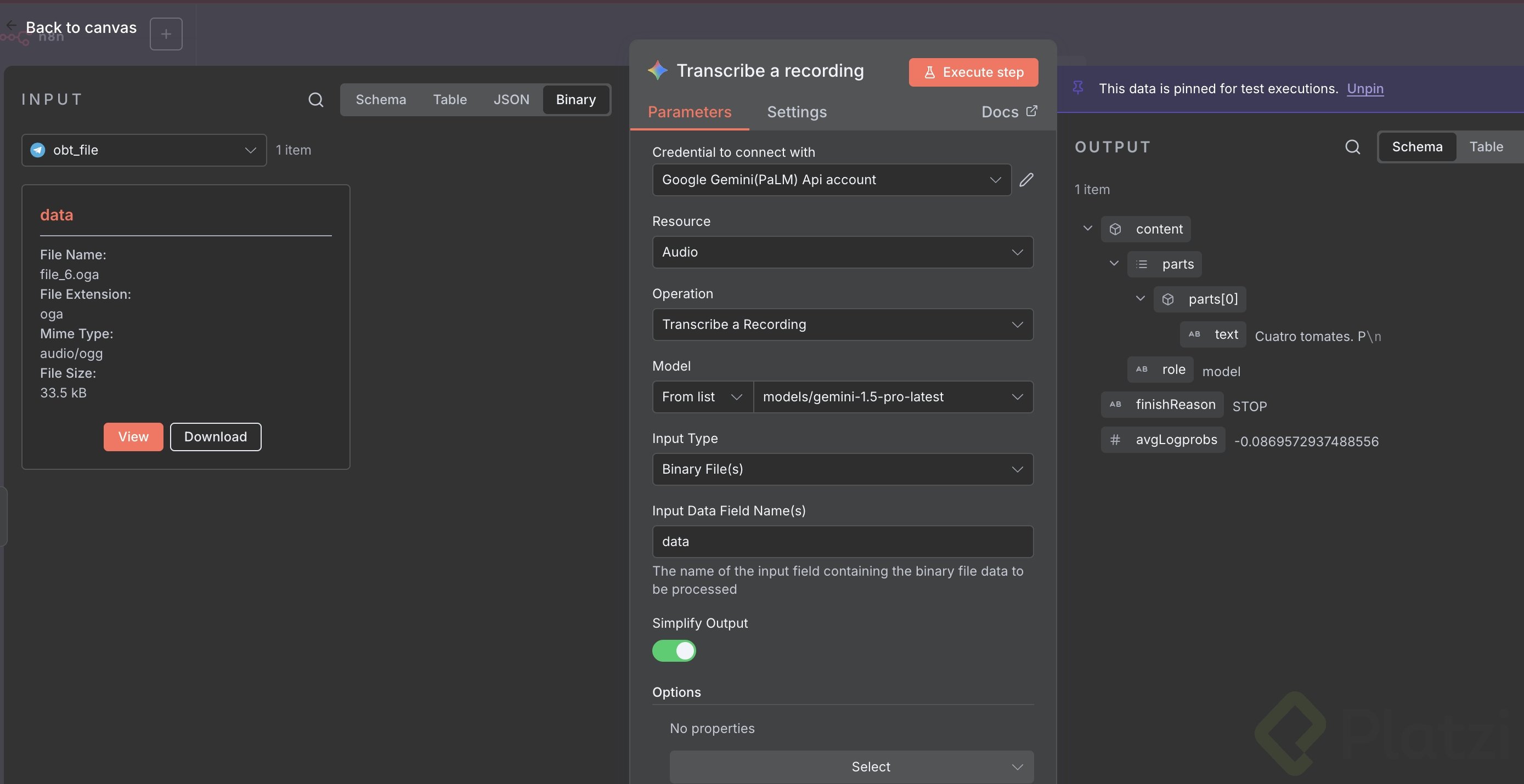Open the gemini-1.5-pro-latest model dropdown
Viewport: 1524px width, 784px height.
pyautogui.click(x=893, y=397)
